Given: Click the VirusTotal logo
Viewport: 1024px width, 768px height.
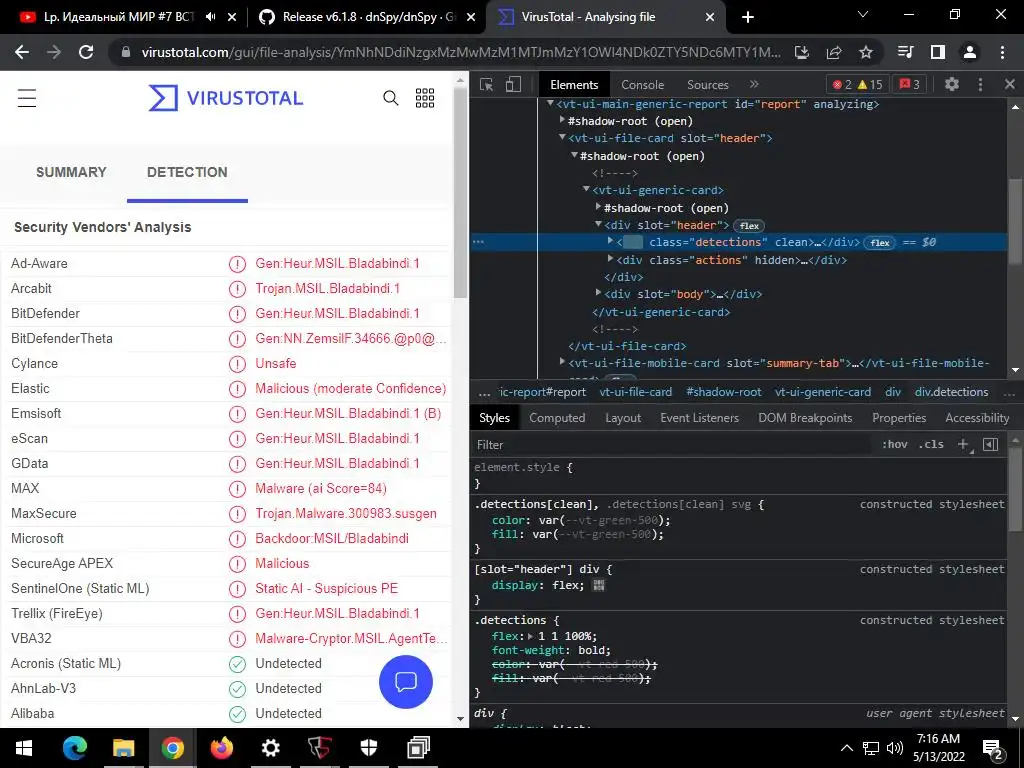Looking at the screenshot, I should 226,98.
